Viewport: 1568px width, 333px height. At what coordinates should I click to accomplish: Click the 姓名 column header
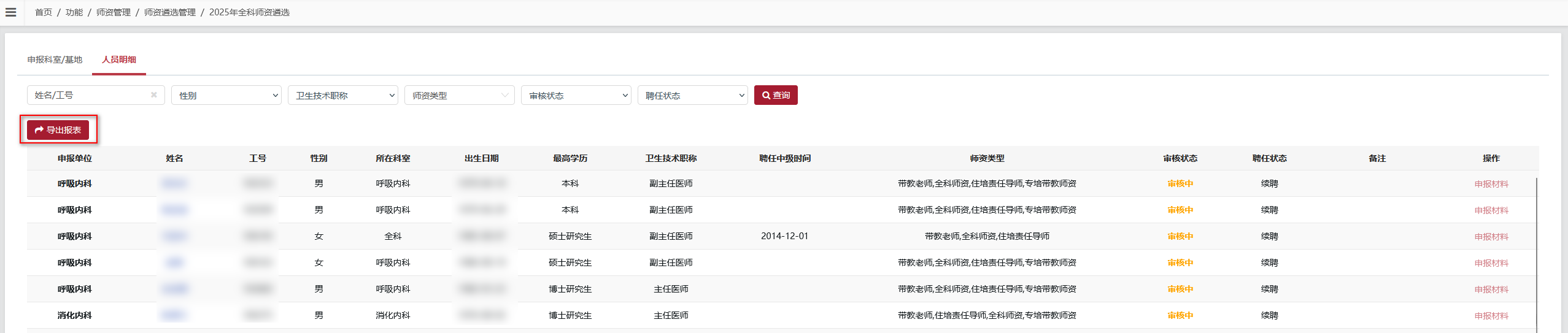[x=174, y=158]
